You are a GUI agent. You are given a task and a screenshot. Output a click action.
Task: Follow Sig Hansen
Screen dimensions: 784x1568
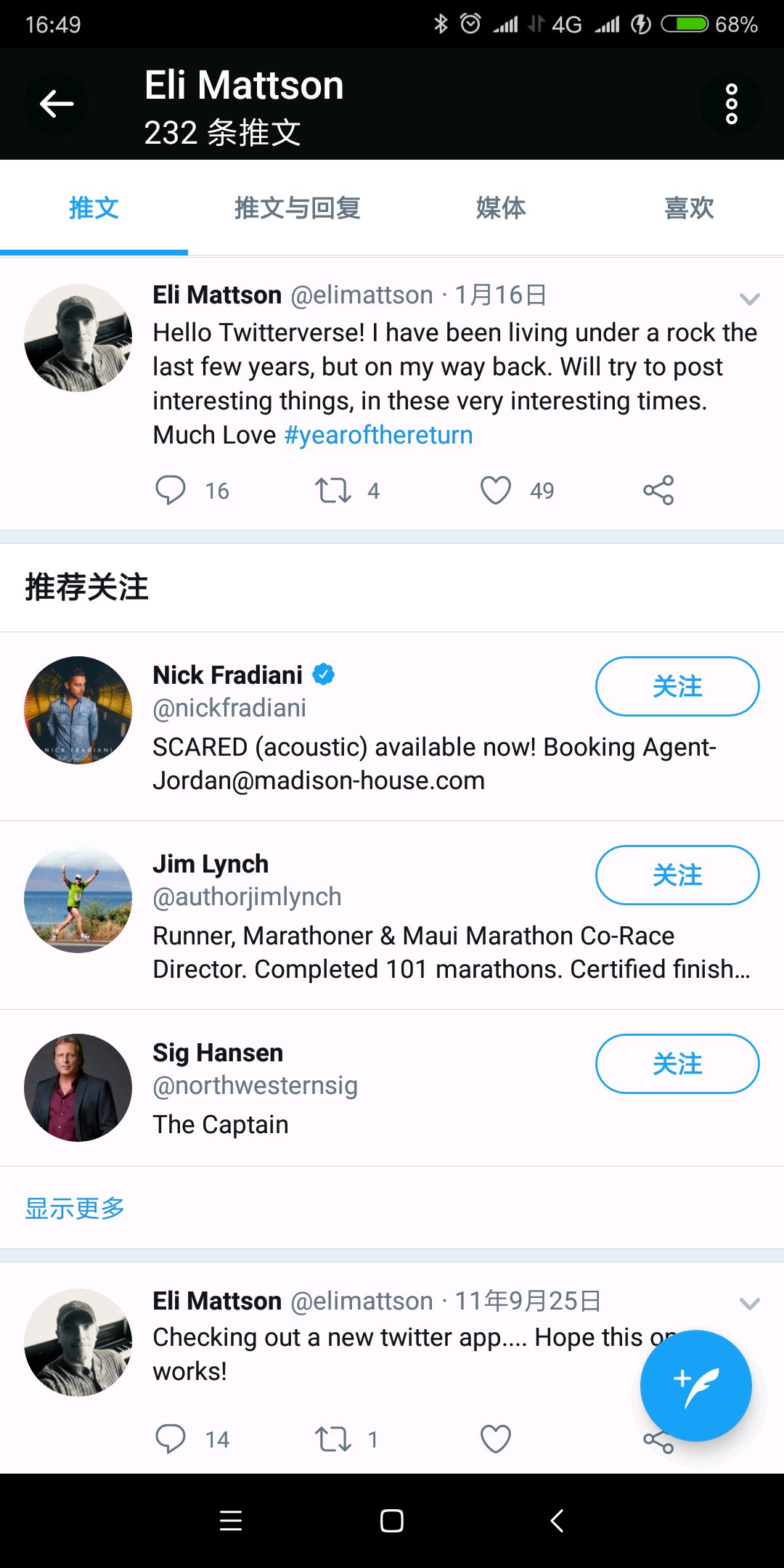(677, 1063)
